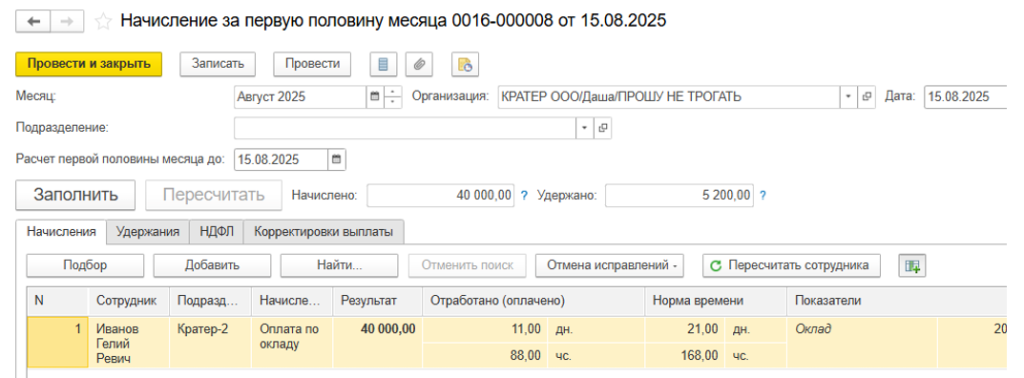
Task: Expand the Подразделение dropdown list
Action: [584, 128]
